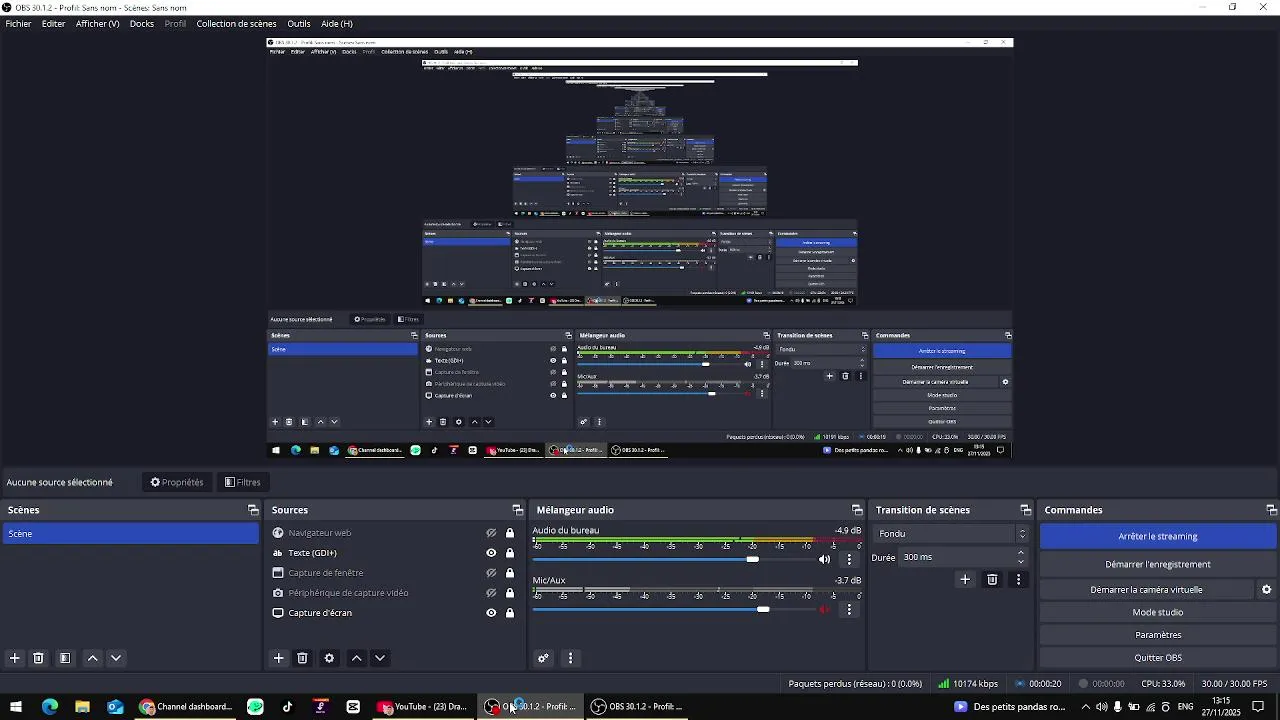This screenshot has width=1280, height=720.
Task: Move scene up arrow in Scènes panel
Action: coord(92,658)
